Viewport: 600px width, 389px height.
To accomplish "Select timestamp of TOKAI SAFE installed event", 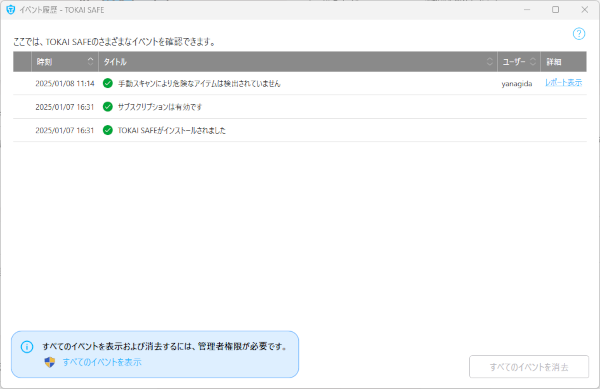I will [x=65, y=130].
